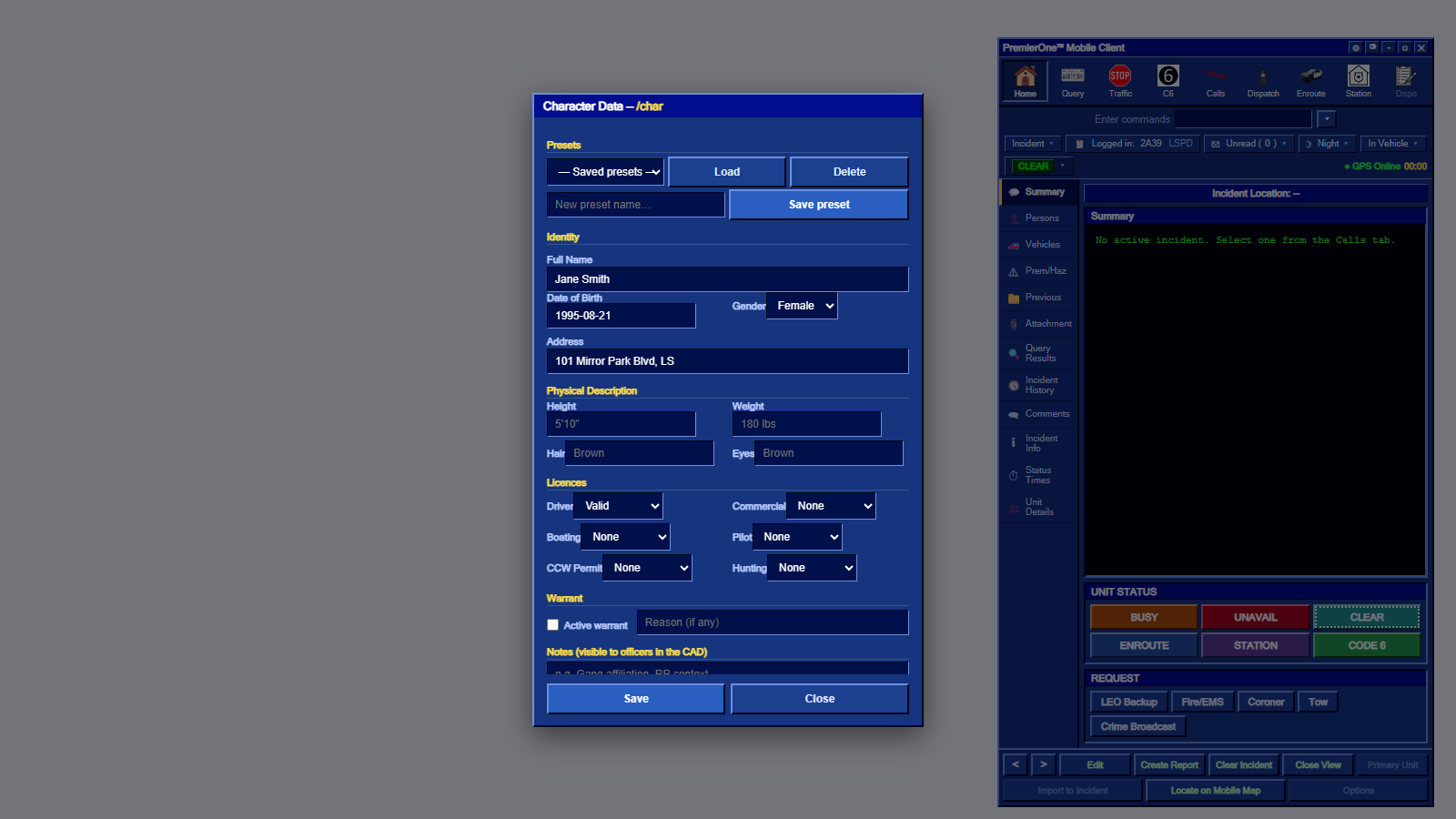This screenshot has width=1456, height=819.
Task: Save the character data
Action: [636, 699]
